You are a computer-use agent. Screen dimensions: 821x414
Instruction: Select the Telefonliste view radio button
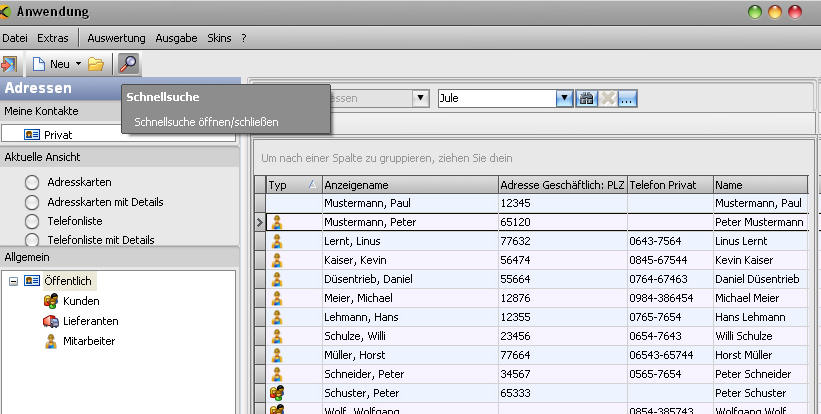click(x=32, y=221)
